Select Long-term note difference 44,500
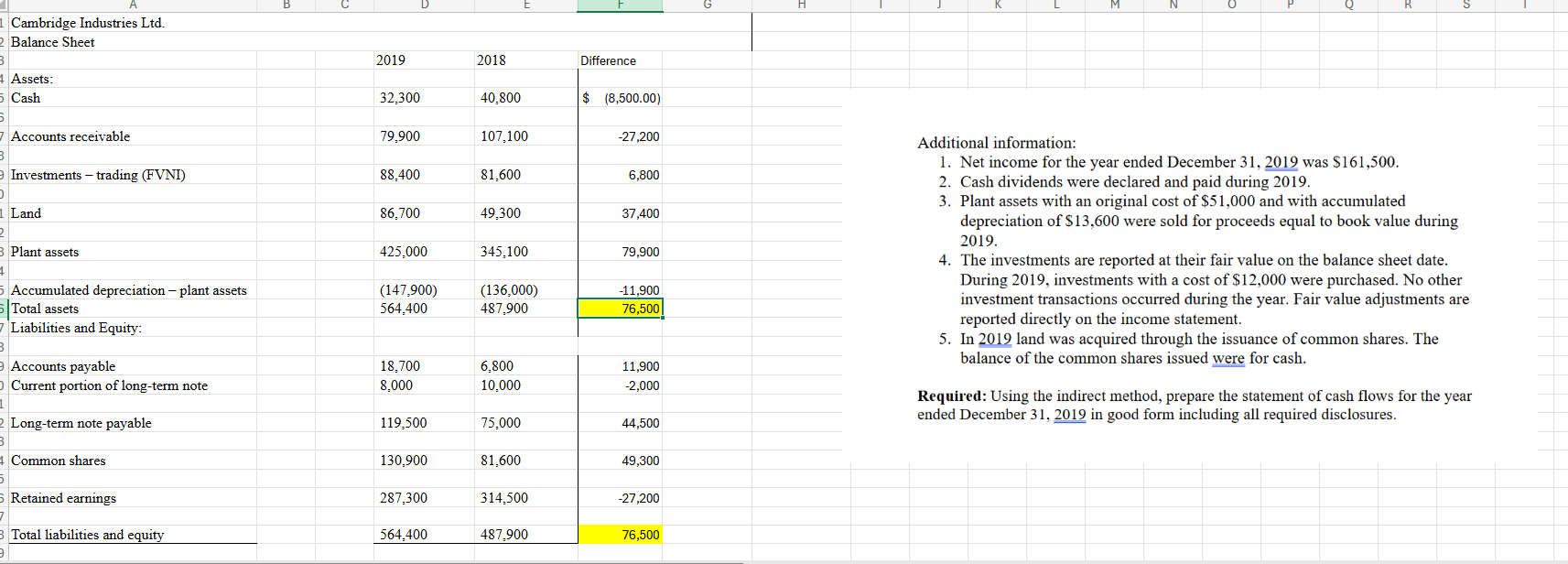Viewport: 1568px width, 564px height. [641, 423]
